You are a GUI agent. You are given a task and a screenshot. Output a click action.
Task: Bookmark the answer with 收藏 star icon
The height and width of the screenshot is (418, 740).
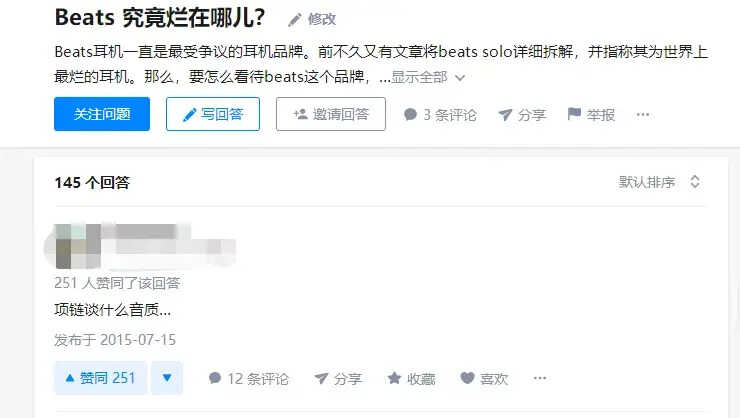coord(394,378)
